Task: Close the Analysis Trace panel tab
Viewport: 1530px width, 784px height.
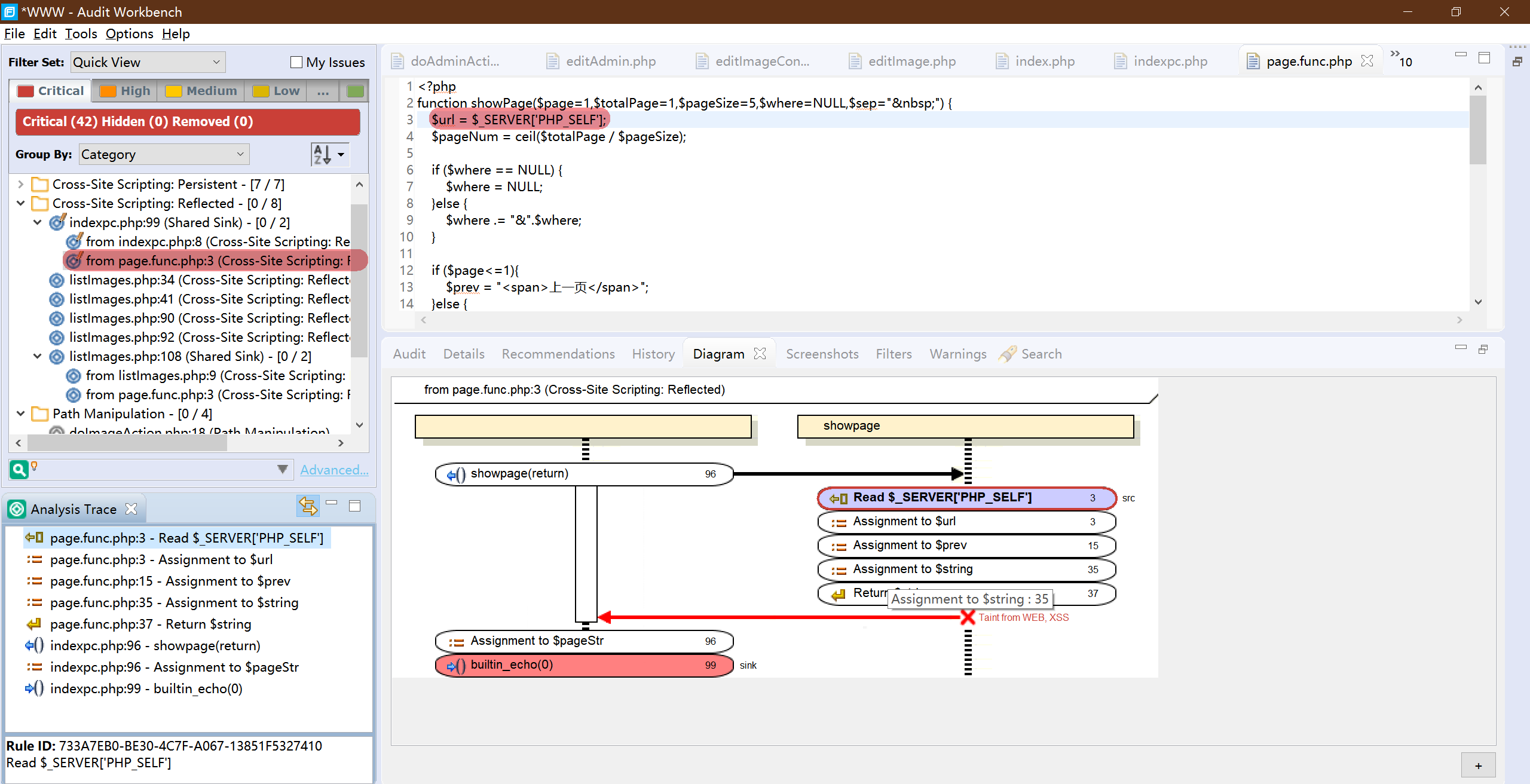Action: (131, 509)
